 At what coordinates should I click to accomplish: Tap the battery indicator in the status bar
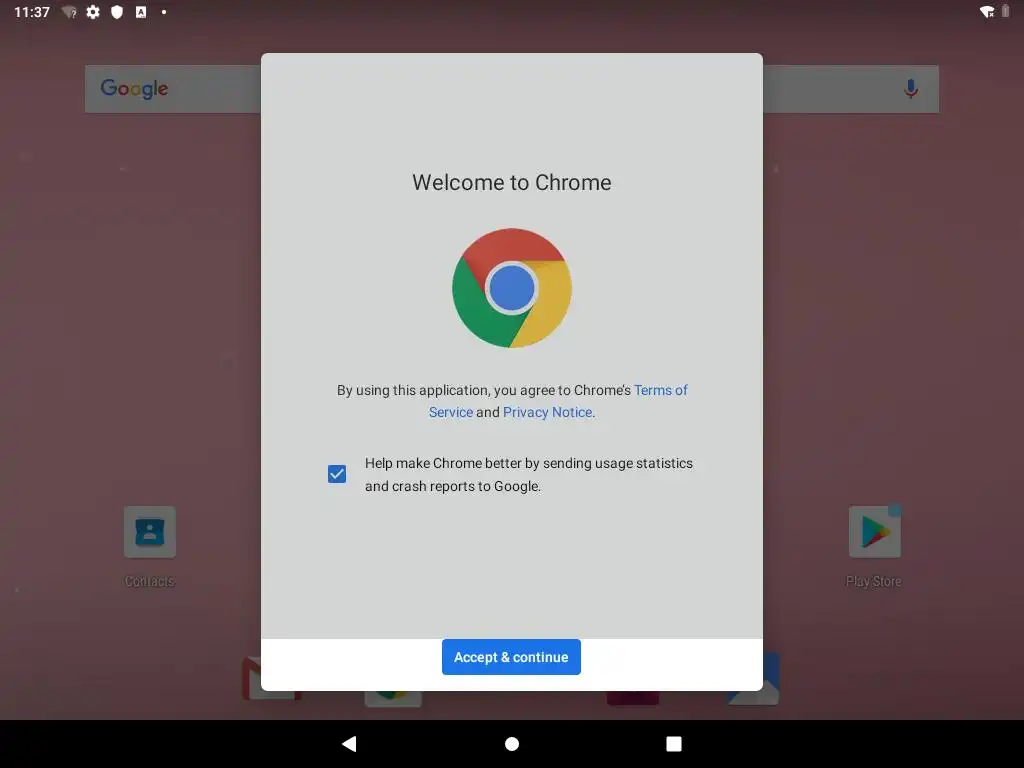pyautogui.click(x=1006, y=11)
